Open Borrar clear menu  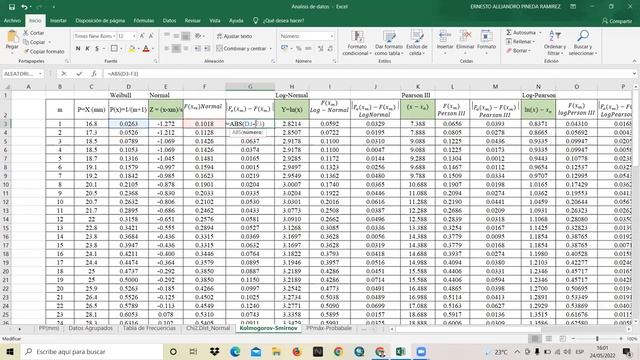coord(518,51)
